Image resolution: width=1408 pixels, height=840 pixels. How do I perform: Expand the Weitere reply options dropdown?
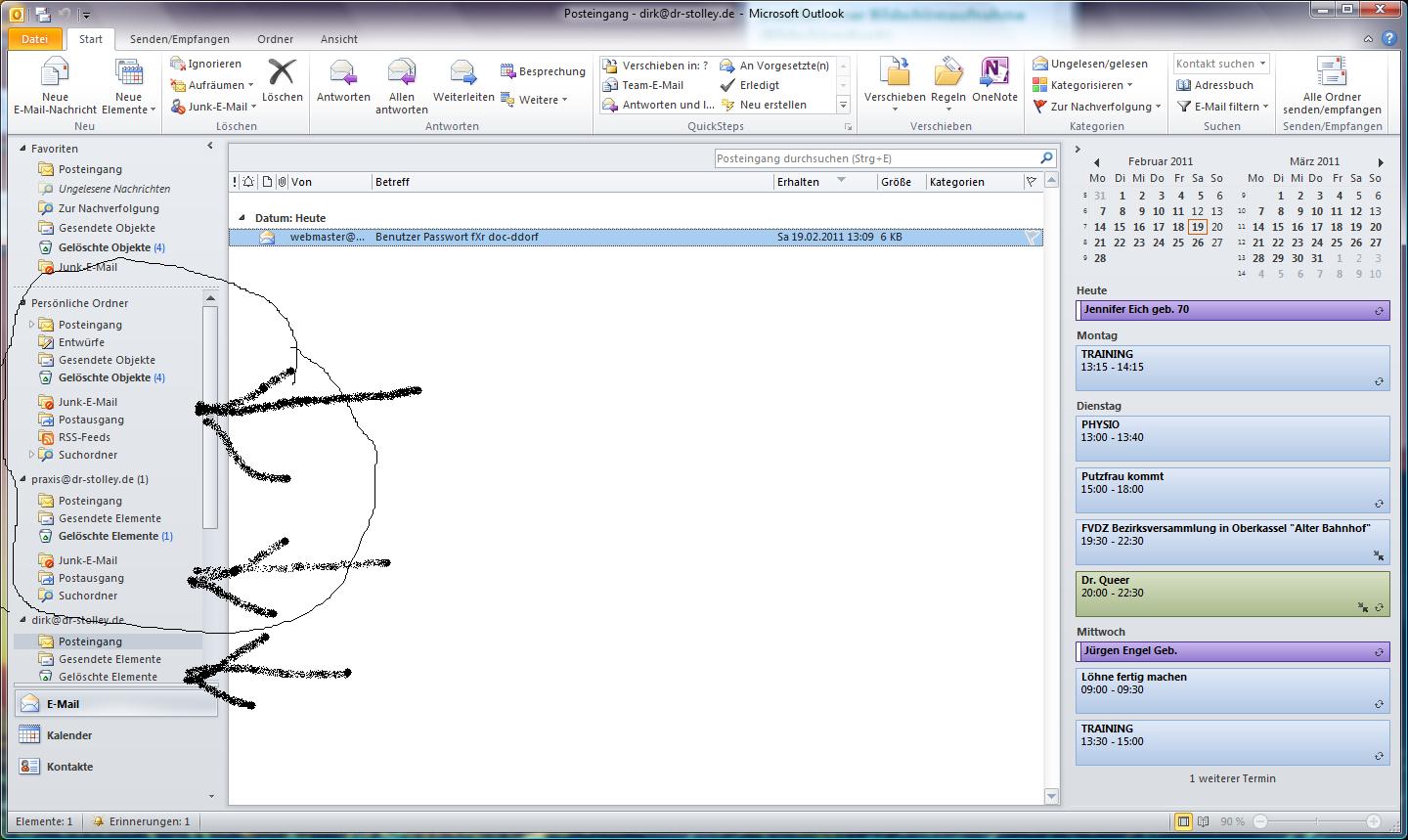tap(534, 99)
